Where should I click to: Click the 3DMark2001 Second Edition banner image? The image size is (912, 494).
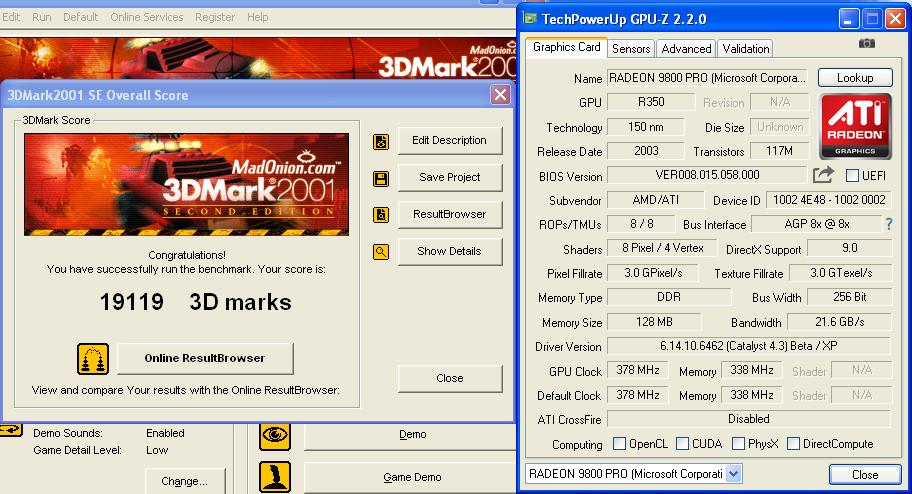tap(186, 184)
